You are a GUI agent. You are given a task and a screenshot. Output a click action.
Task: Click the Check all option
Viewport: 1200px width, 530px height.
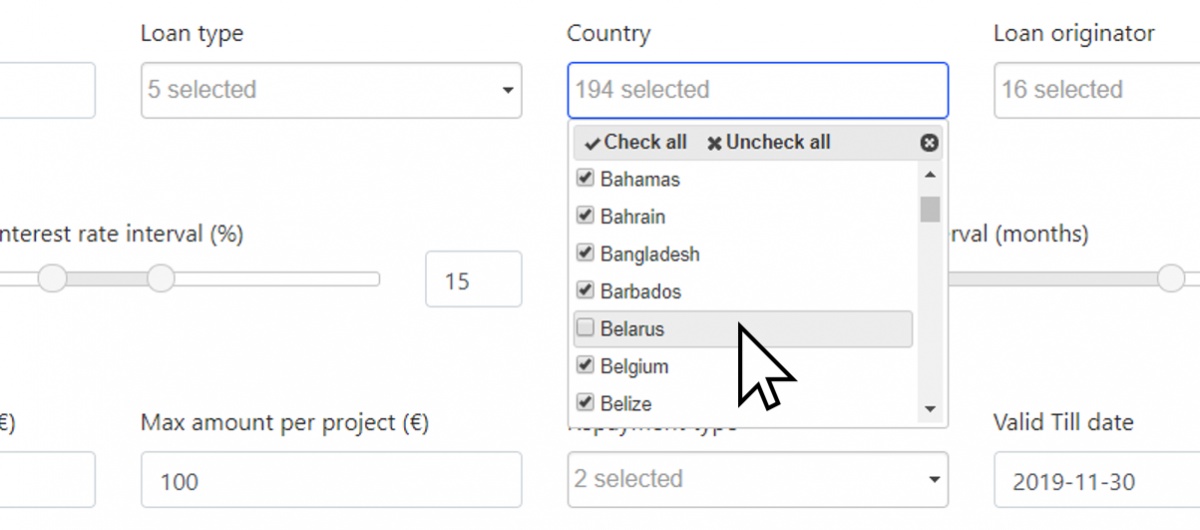click(x=636, y=142)
